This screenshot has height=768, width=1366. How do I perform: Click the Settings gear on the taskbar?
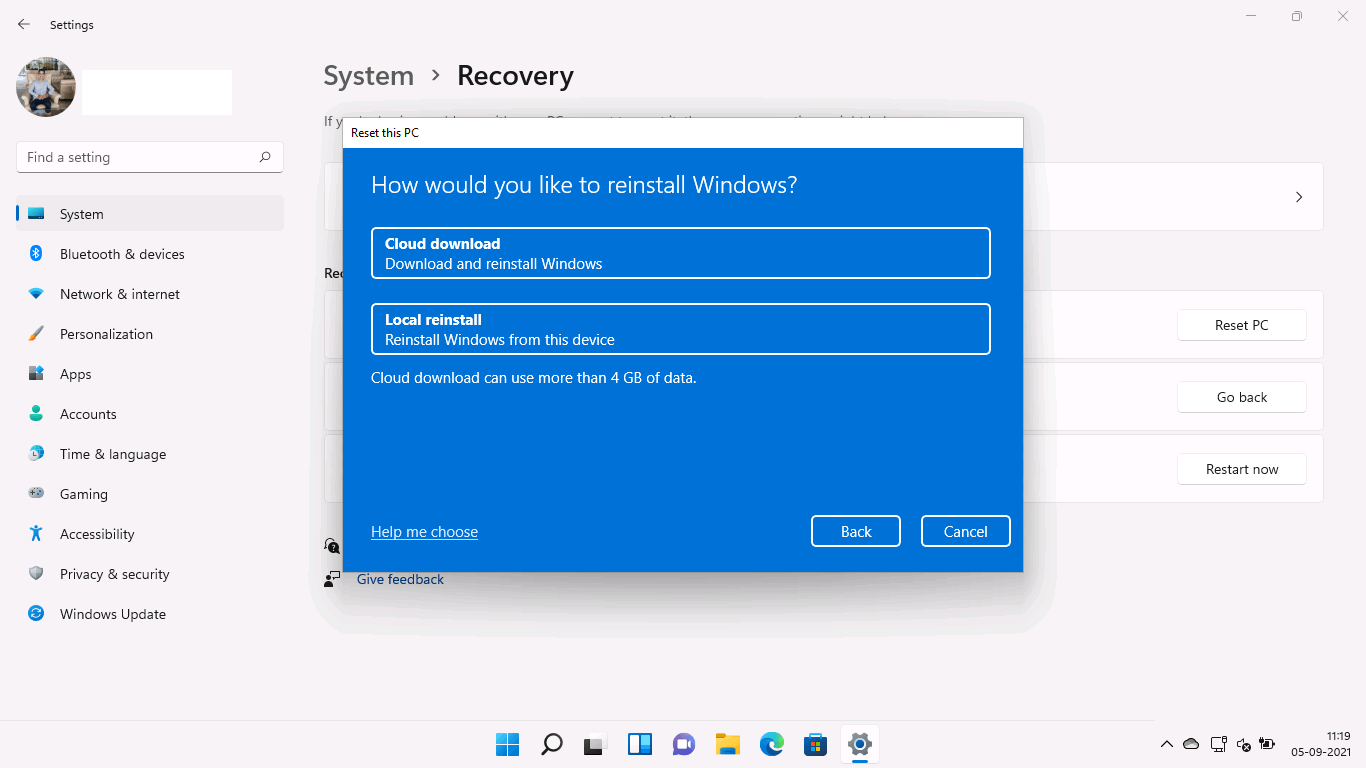click(x=860, y=744)
